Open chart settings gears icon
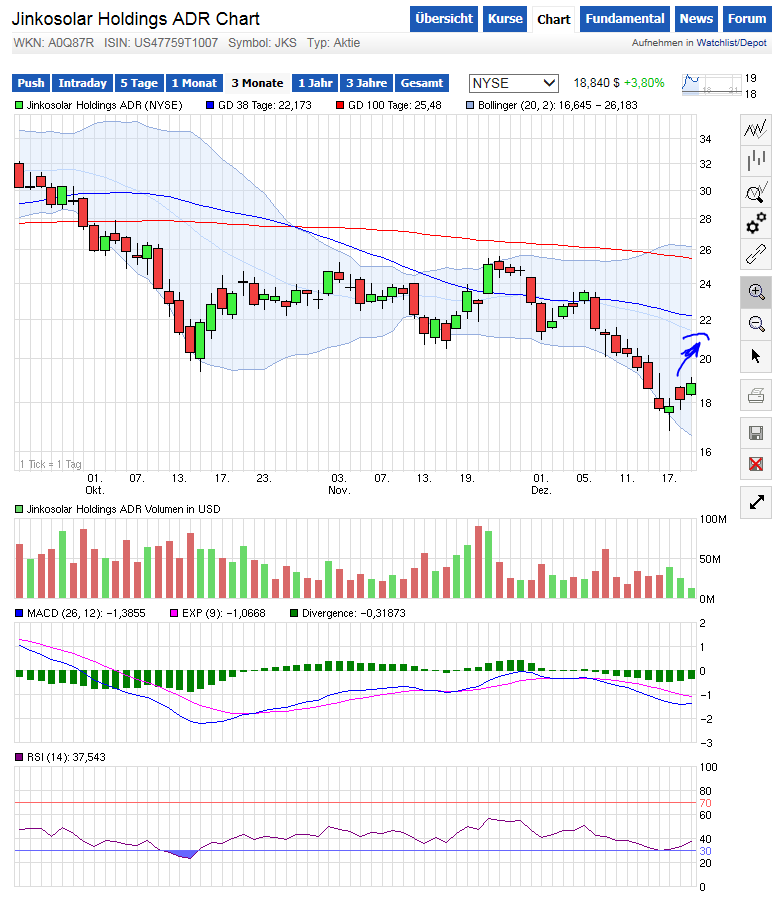The height and width of the screenshot is (900, 778). (x=756, y=223)
